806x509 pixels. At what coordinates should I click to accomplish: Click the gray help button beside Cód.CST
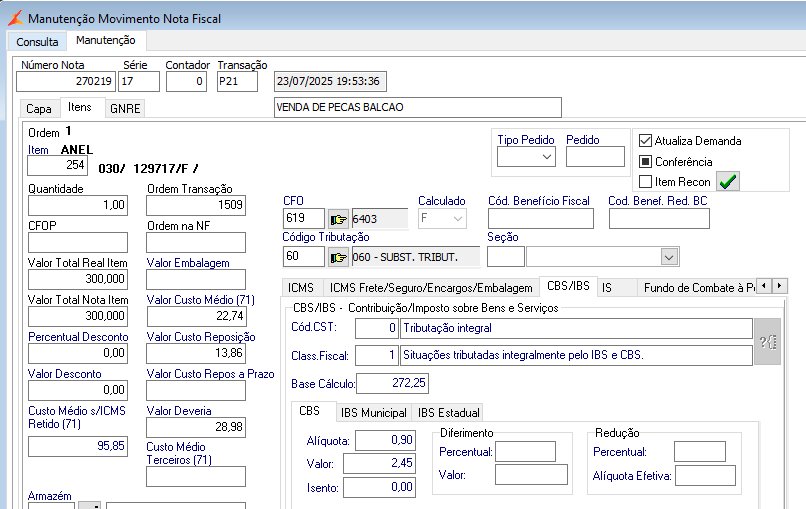tap(767, 341)
